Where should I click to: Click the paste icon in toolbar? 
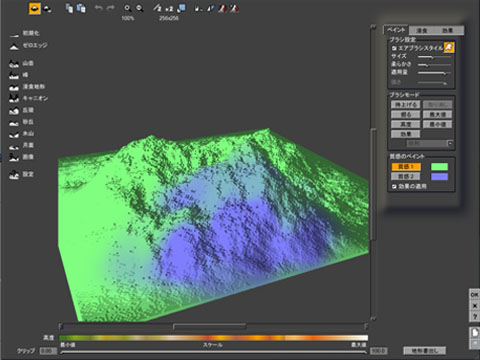click(x=81, y=8)
